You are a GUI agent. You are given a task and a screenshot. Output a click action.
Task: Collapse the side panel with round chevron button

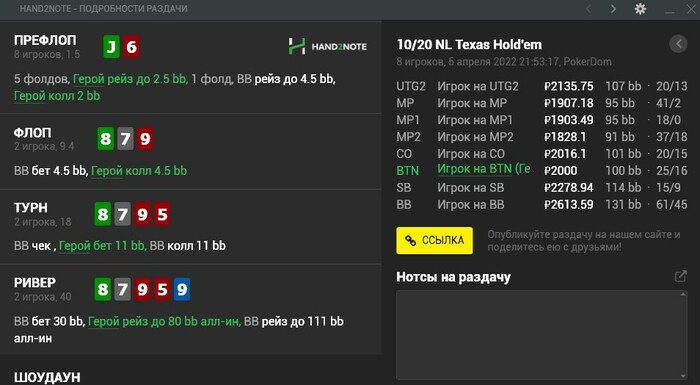678,44
